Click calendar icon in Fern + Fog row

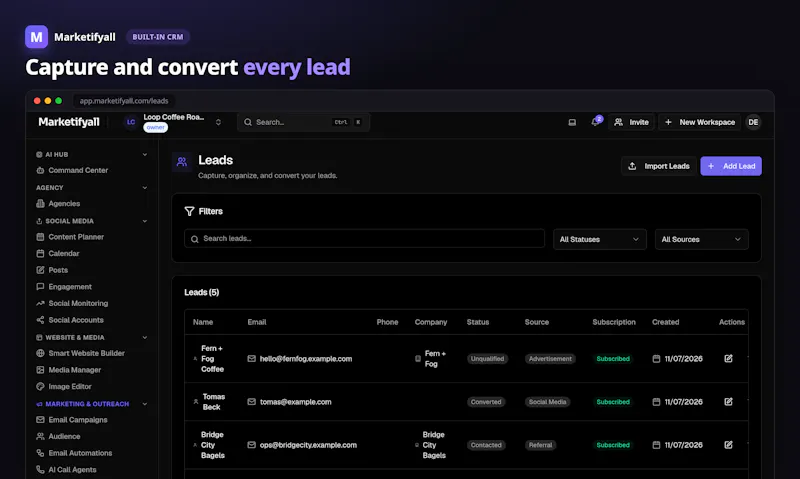tap(656, 359)
